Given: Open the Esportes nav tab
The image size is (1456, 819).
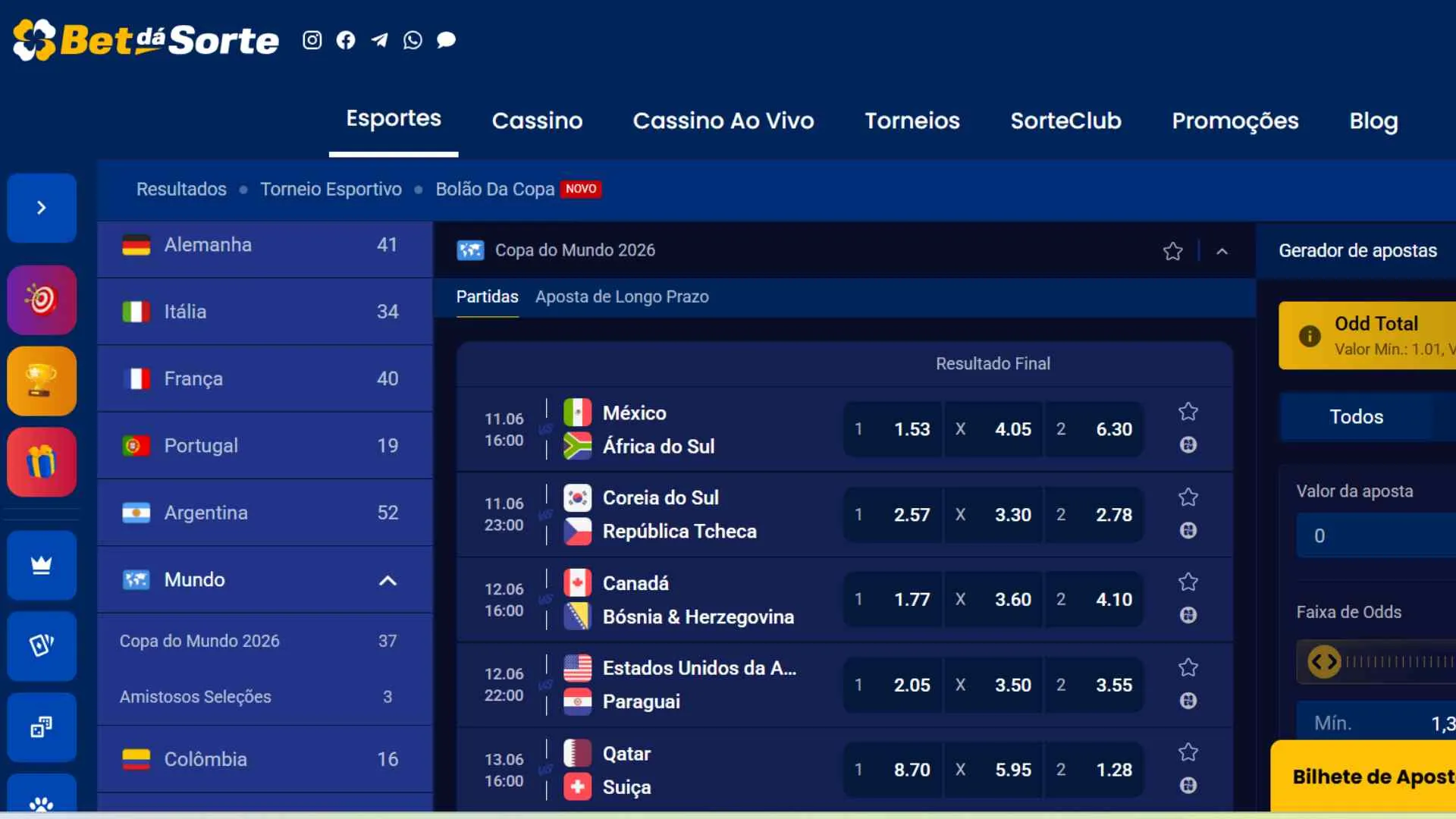Looking at the screenshot, I should 394,118.
